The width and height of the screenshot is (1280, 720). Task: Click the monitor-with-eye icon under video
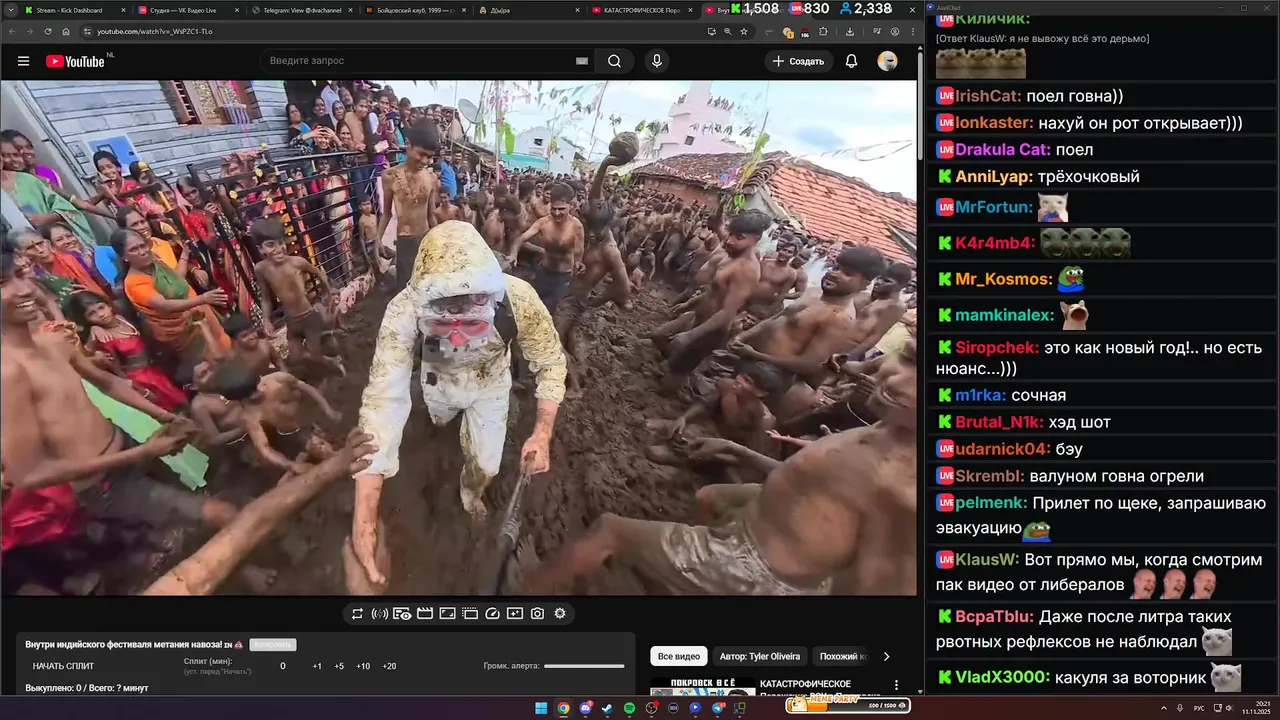(x=402, y=613)
